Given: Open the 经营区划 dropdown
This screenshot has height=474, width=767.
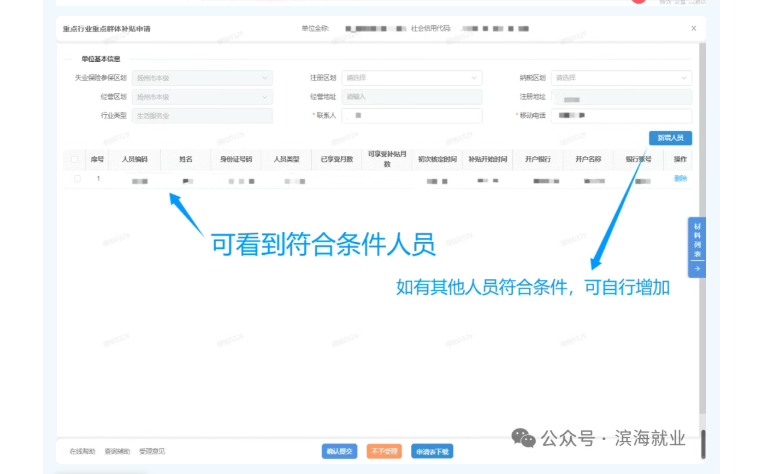Looking at the screenshot, I should [202, 97].
